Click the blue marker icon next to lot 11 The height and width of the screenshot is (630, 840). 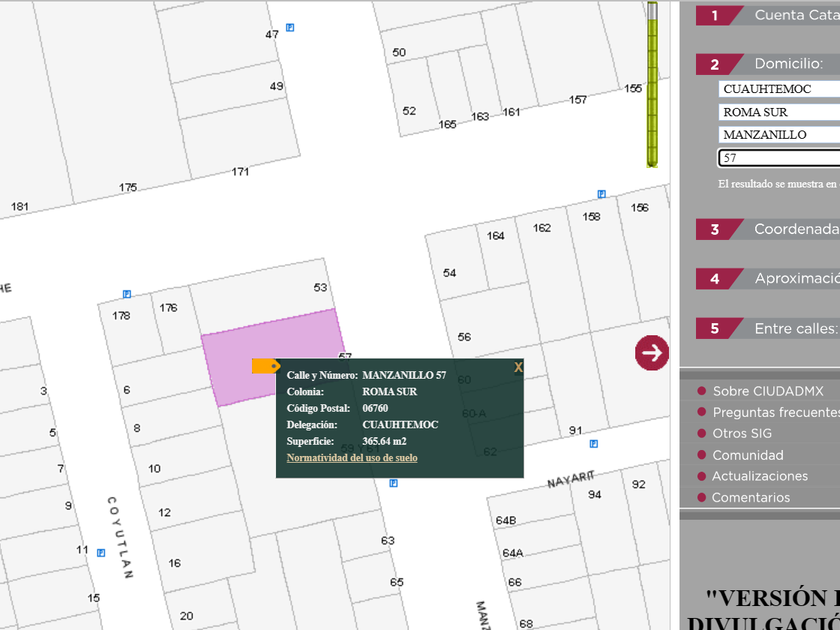point(102,552)
